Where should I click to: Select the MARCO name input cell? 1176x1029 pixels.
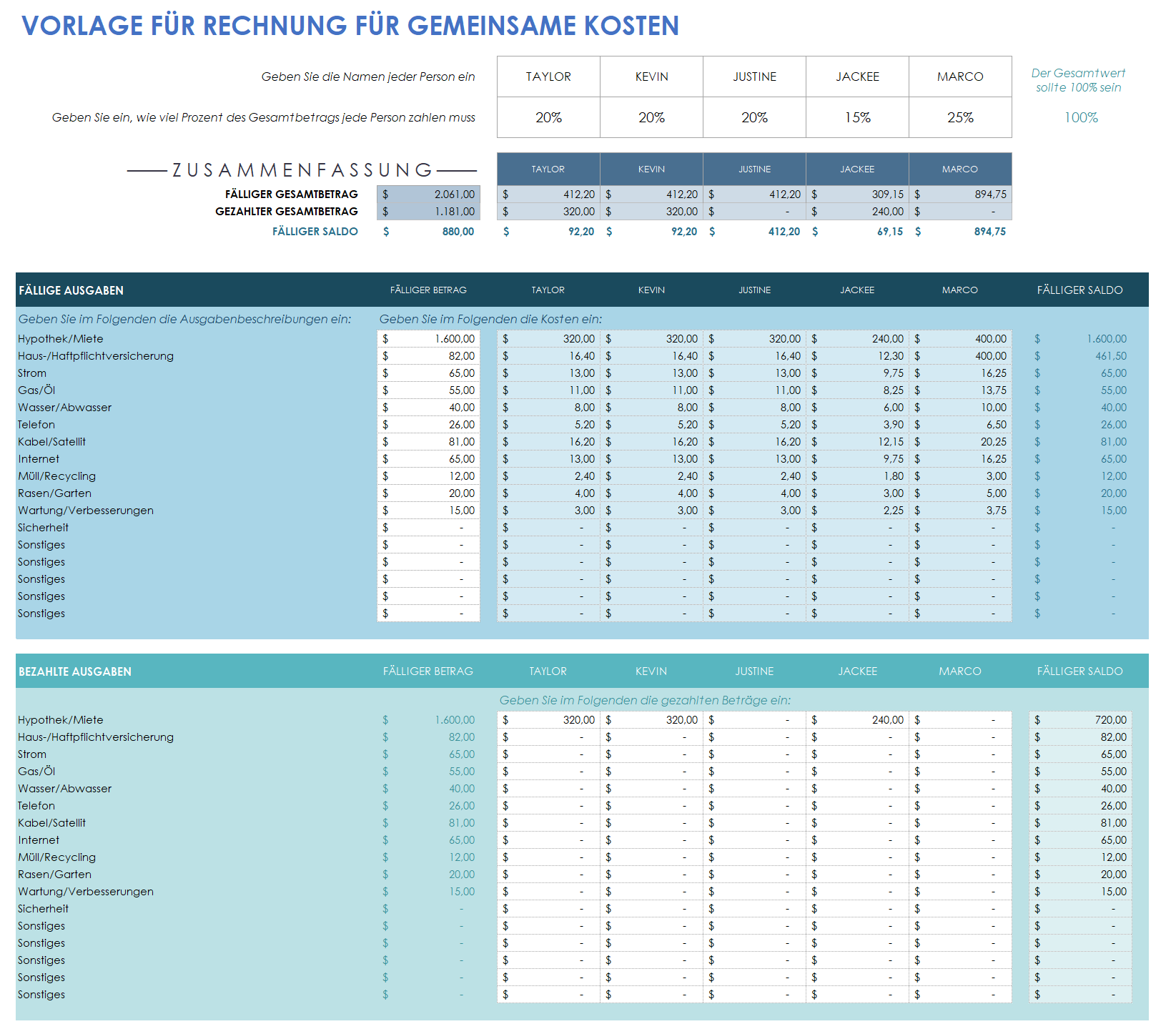960,77
